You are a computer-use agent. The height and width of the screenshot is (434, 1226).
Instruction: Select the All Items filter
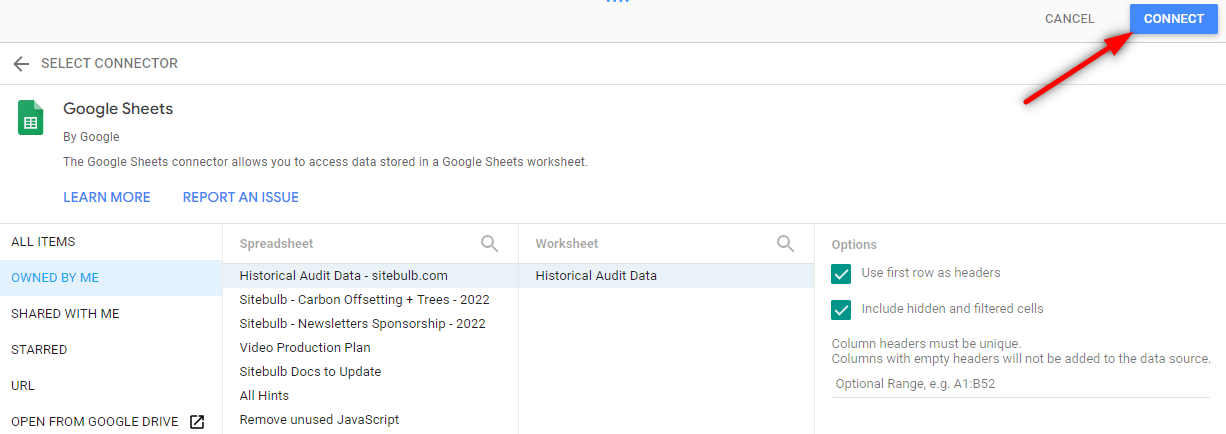point(111,242)
